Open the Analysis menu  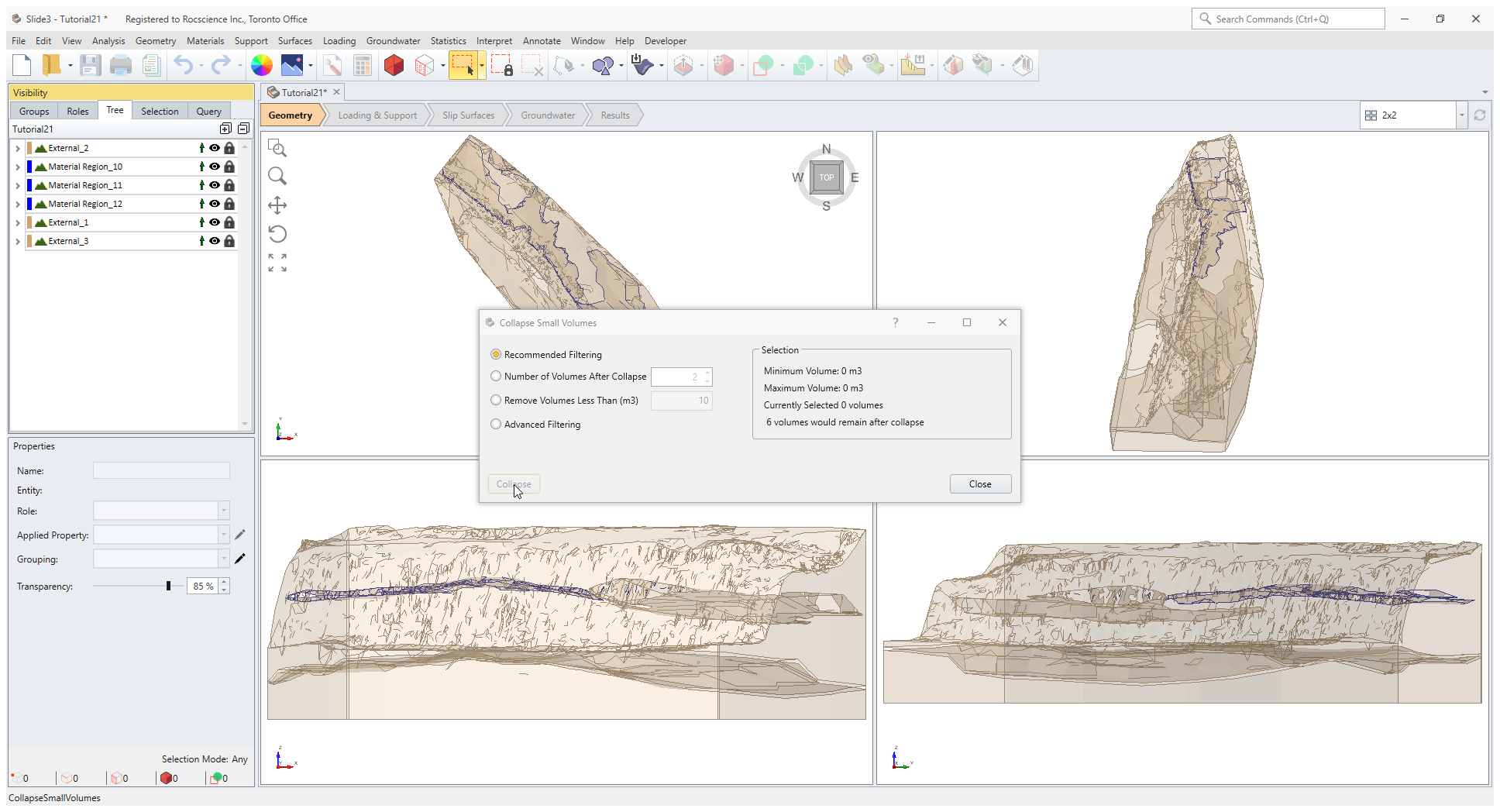pos(108,40)
